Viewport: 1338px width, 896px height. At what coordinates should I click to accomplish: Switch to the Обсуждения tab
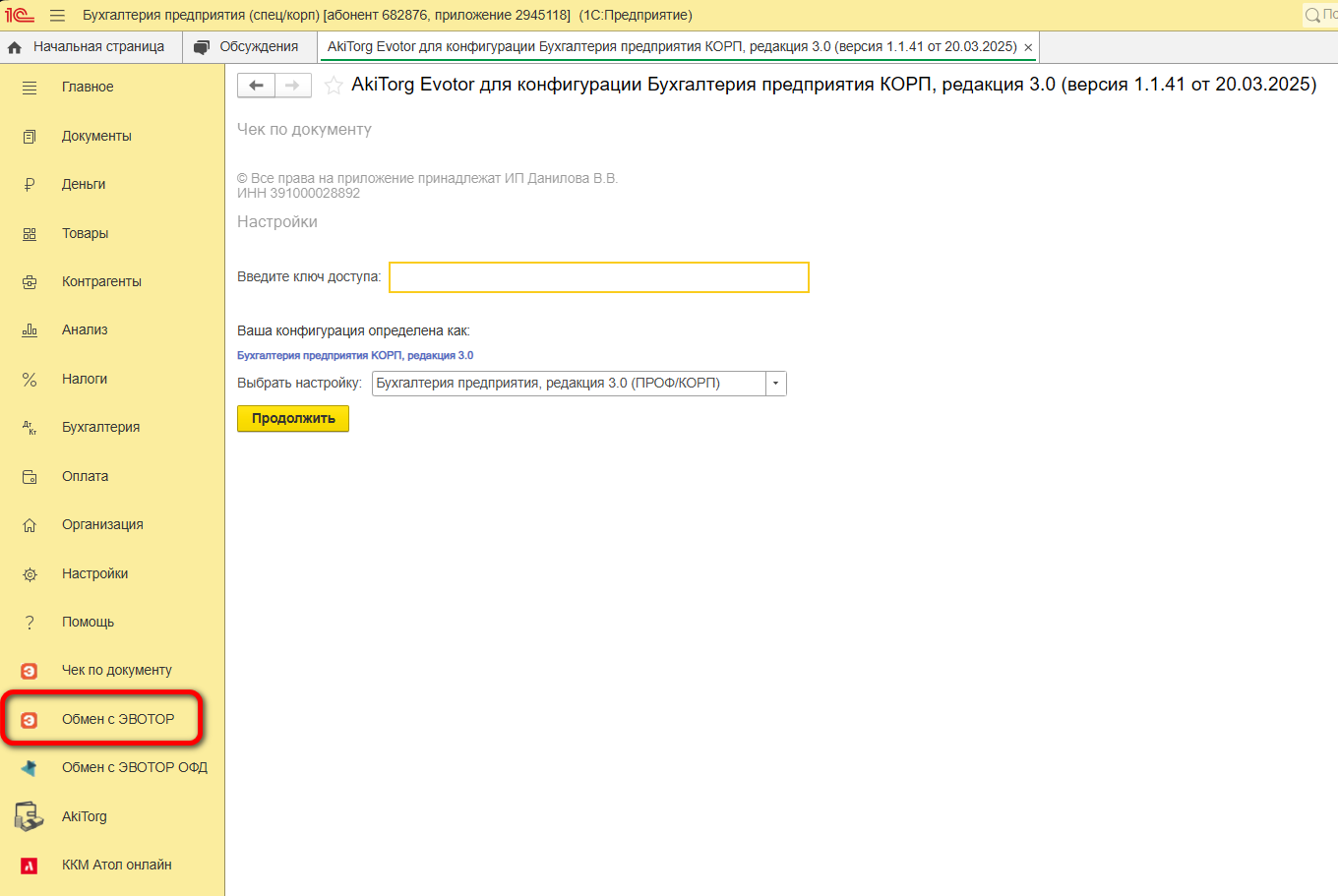tap(250, 46)
